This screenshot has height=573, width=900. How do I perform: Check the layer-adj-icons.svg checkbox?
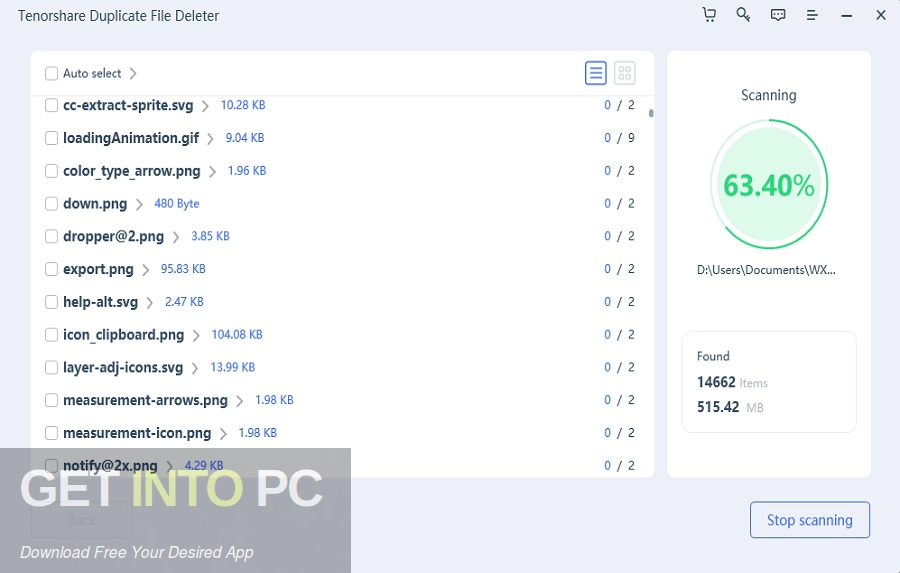pos(52,367)
